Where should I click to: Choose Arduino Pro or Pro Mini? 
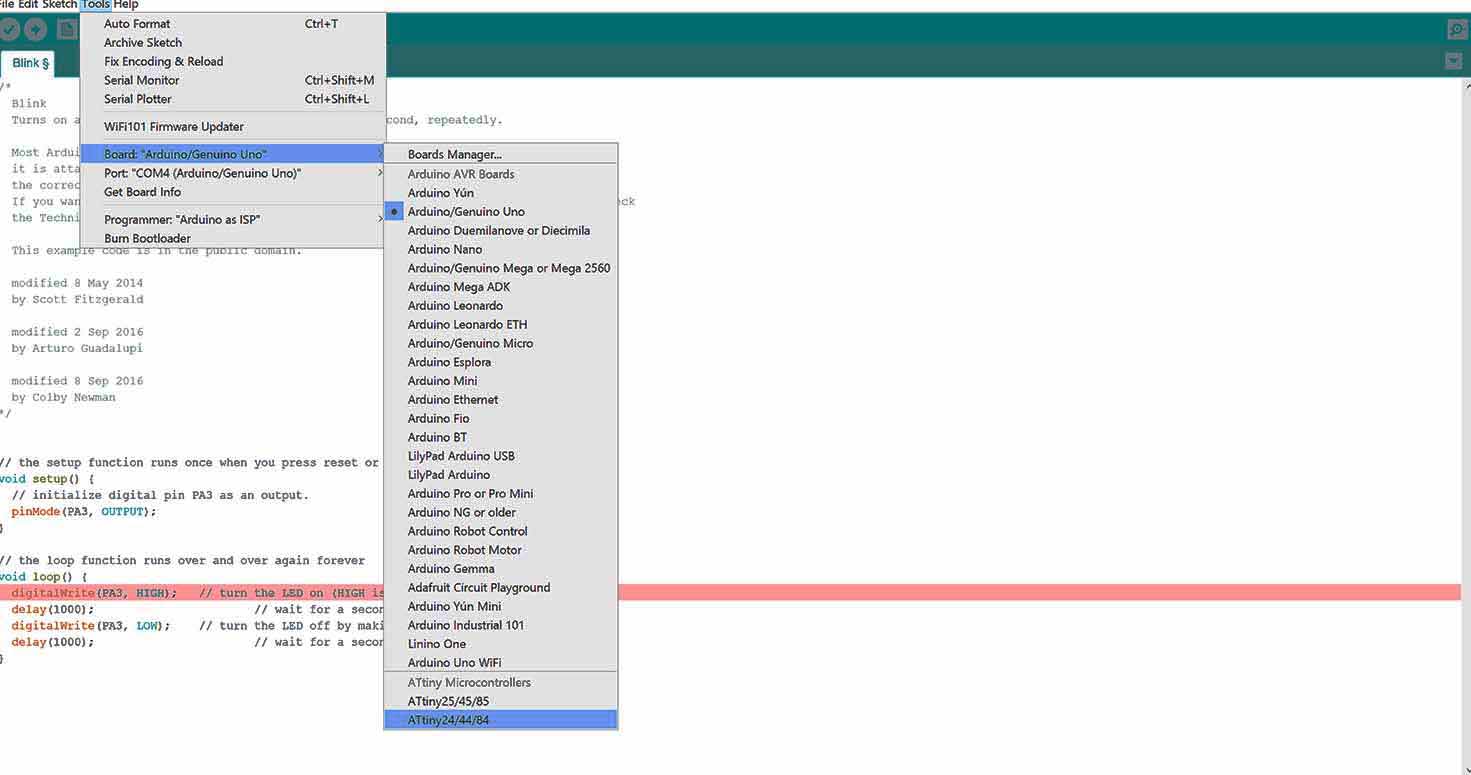(501, 494)
